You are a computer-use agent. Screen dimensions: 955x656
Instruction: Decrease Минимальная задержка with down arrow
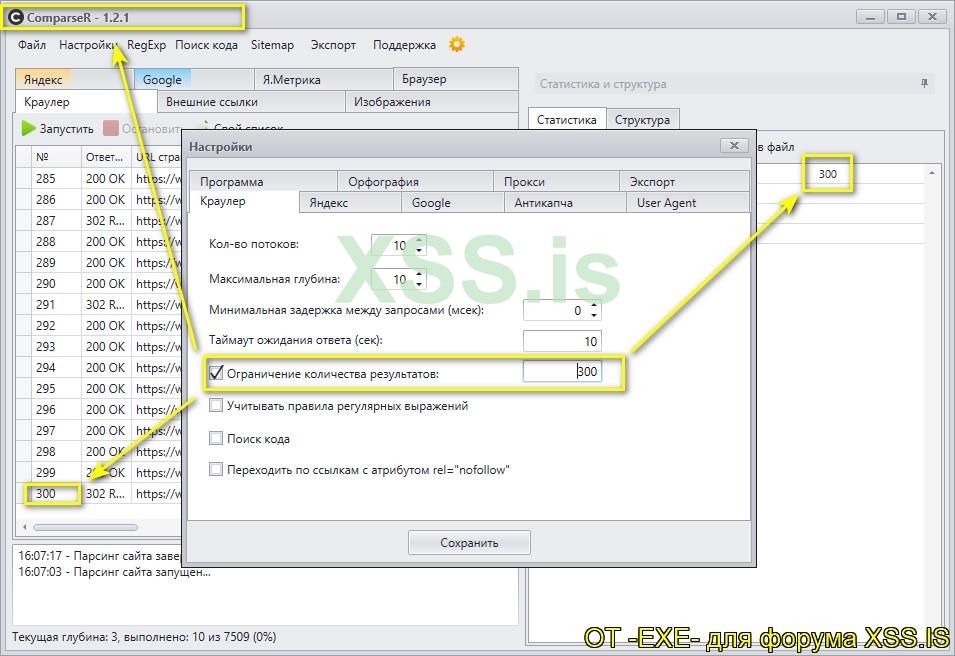pos(594,315)
